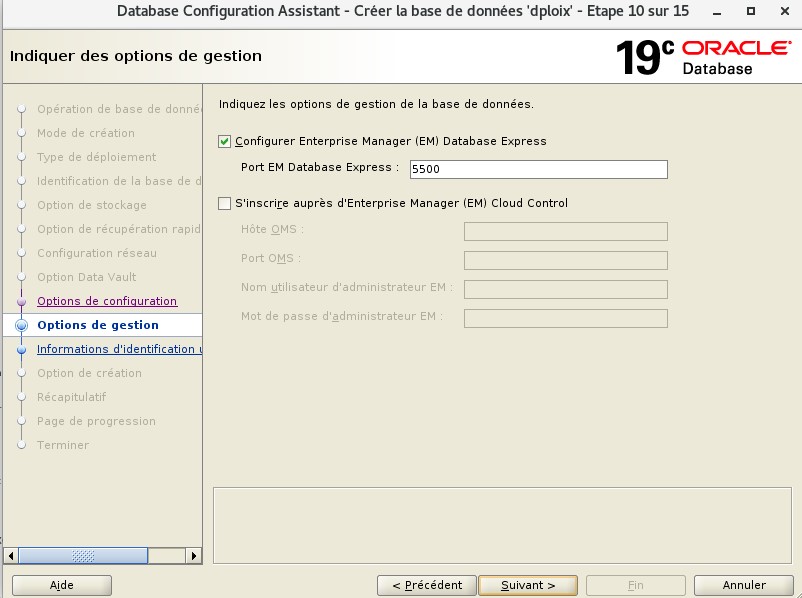The image size is (802, 598).
Task: Select Options de gestion step
Action: pos(98,325)
